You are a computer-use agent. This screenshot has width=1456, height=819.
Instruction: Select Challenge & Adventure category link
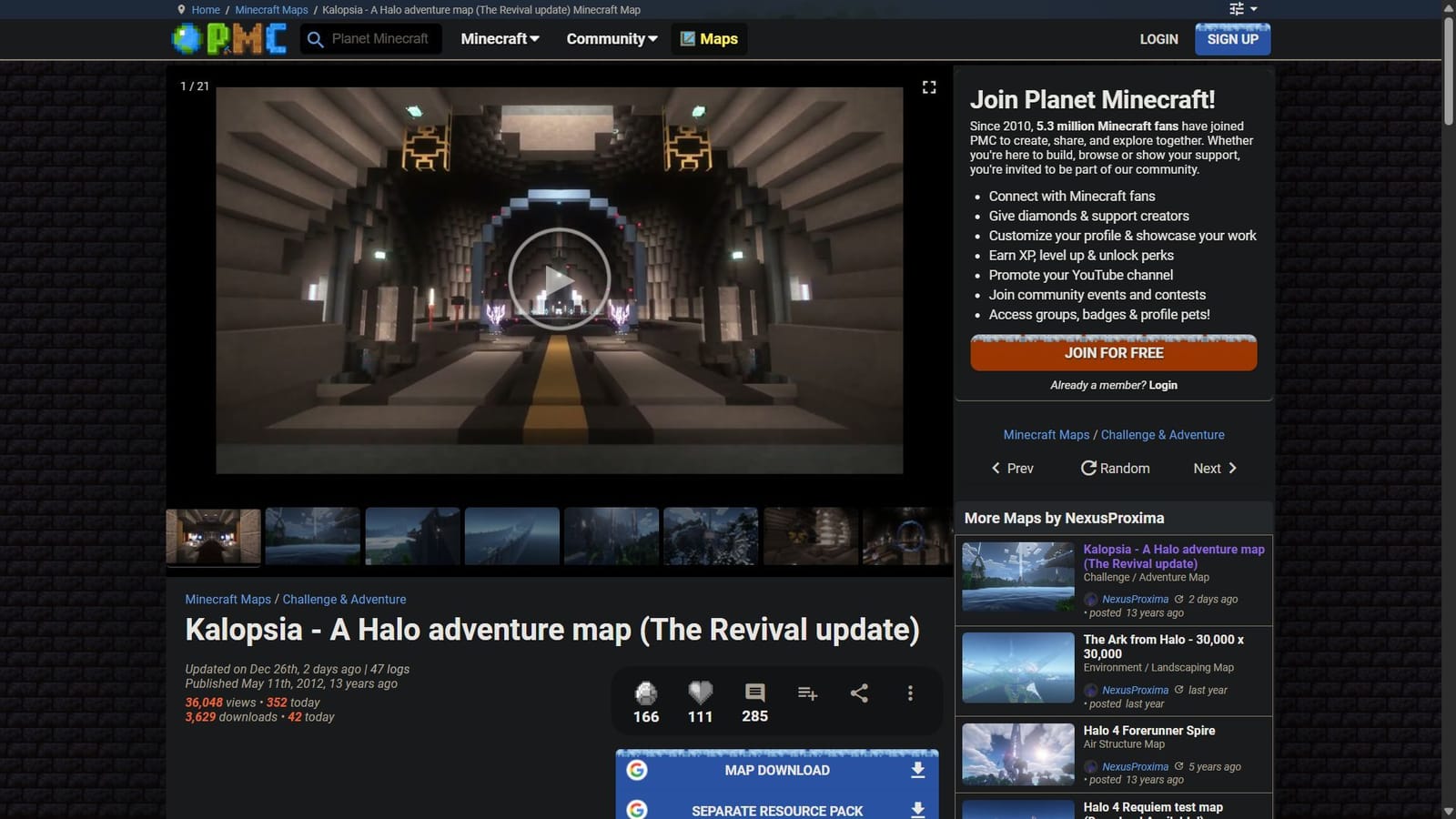[x=344, y=599]
